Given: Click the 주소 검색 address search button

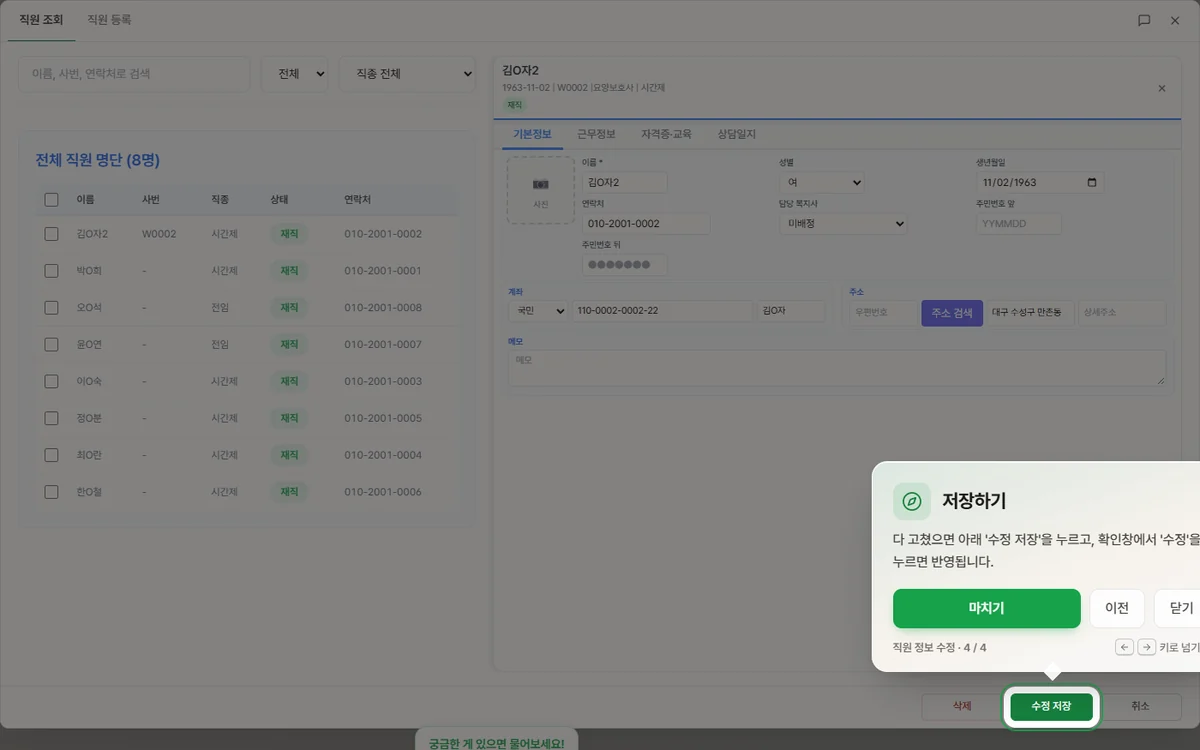Looking at the screenshot, I should (x=952, y=313).
